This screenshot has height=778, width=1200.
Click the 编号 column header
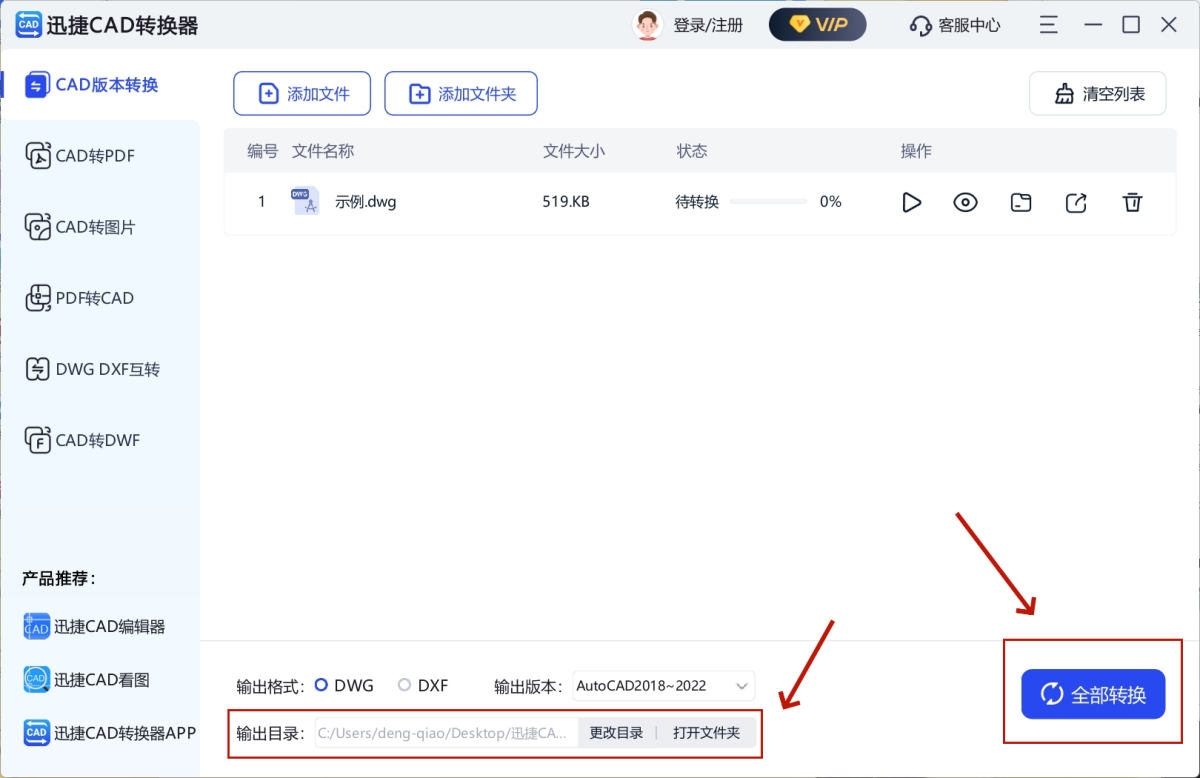[263, 151]
